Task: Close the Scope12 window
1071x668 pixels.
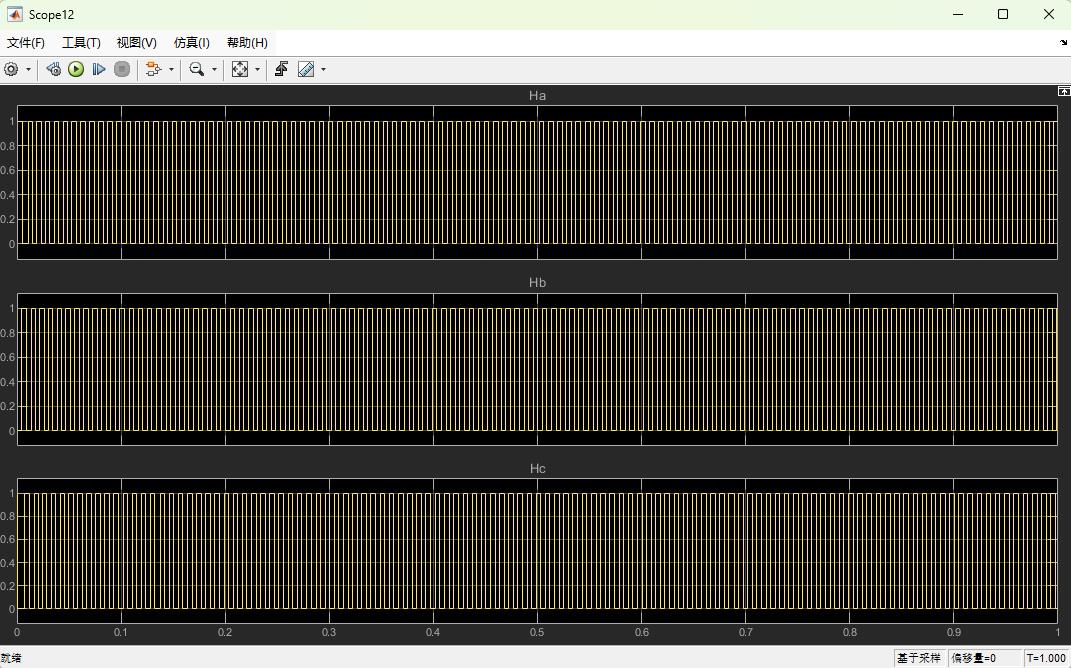Action: (1049, 14)
